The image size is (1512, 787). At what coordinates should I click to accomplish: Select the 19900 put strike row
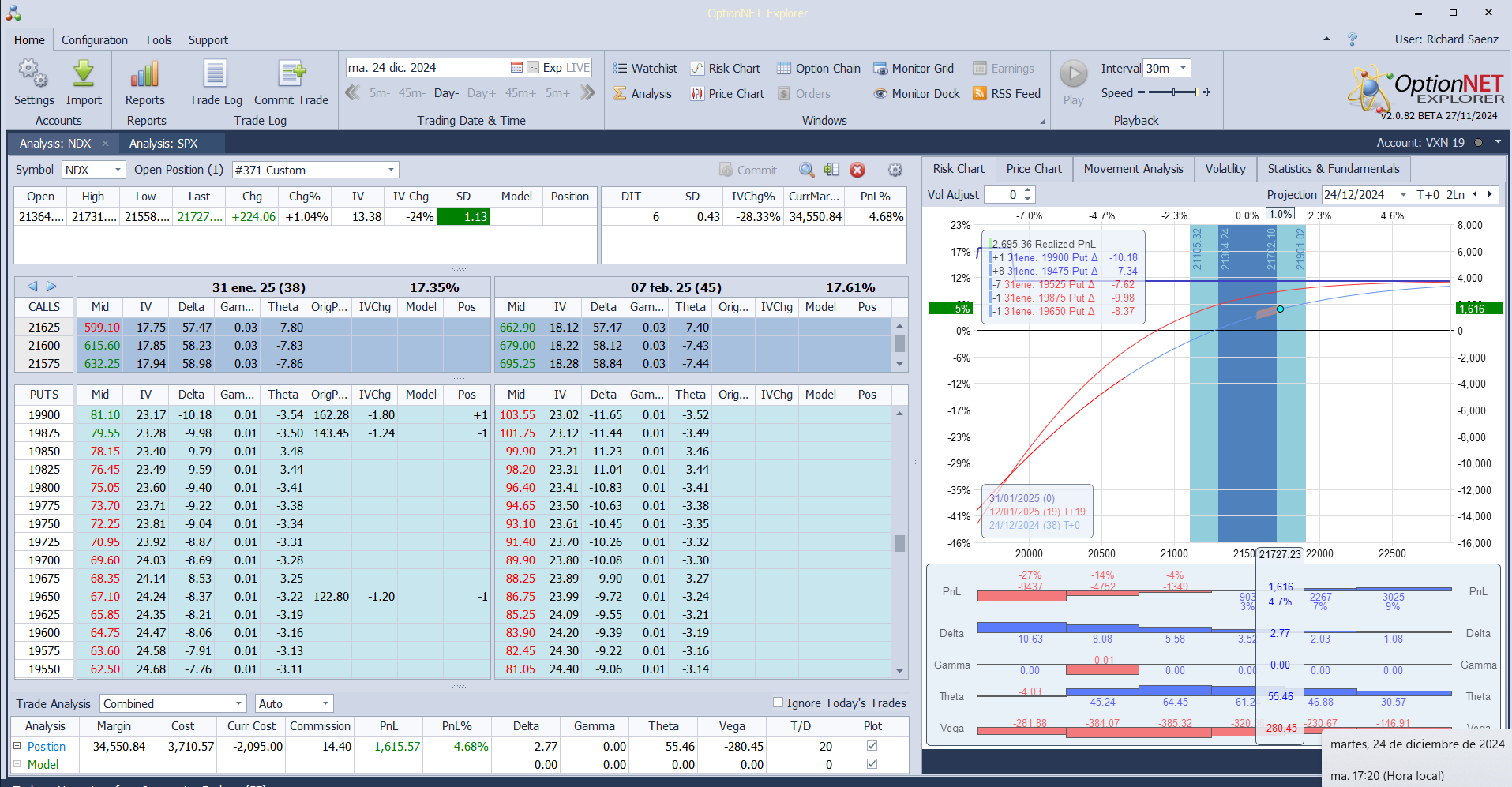(x=253, y=415)
